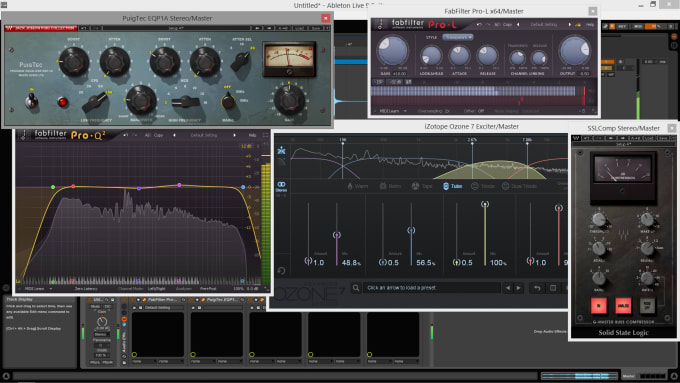Select Dual Triode exciter mode in Ozone
Screen dimensions: 680x383
[x=519, y=186]
